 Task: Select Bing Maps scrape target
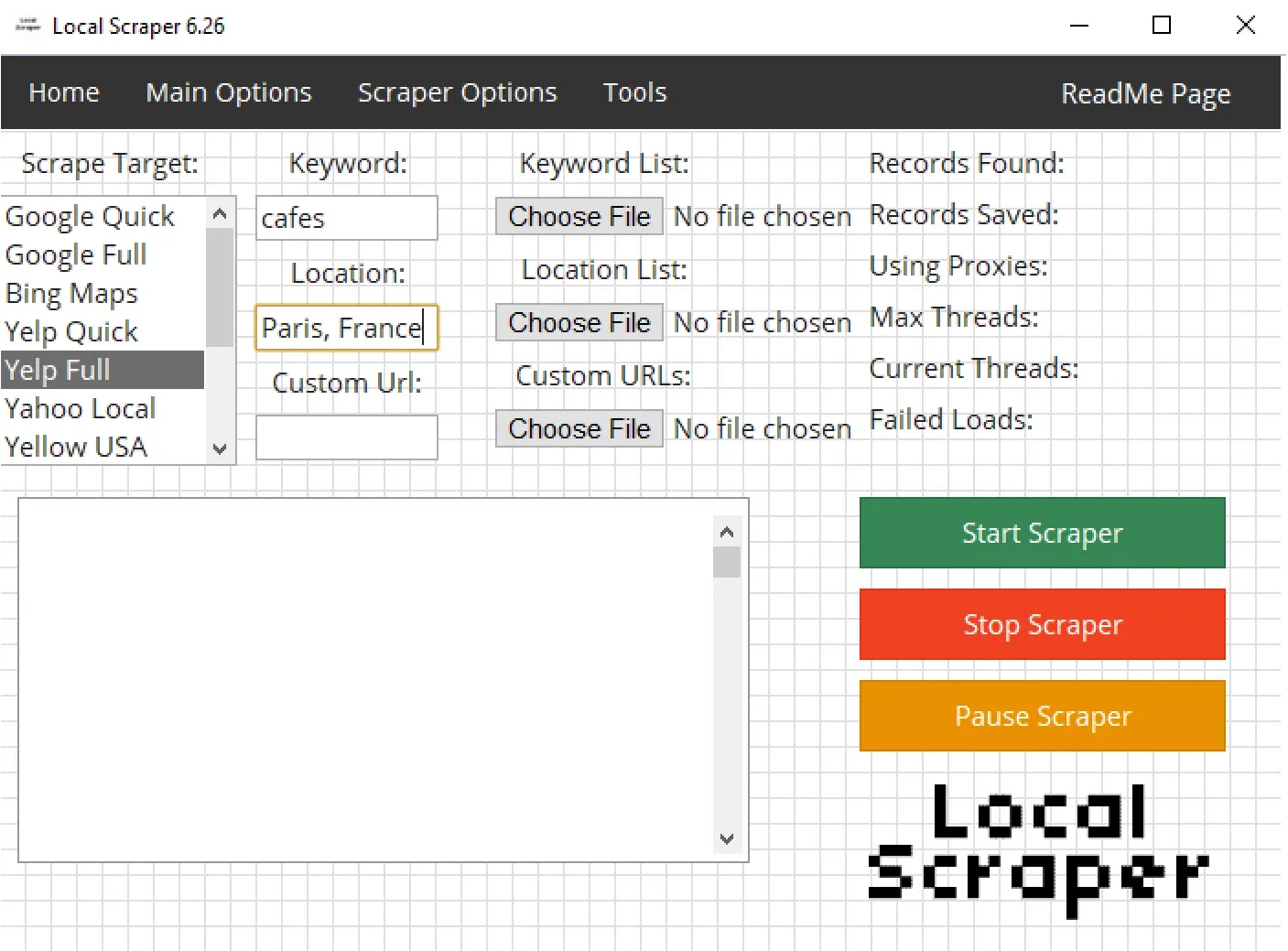point(103,293)
